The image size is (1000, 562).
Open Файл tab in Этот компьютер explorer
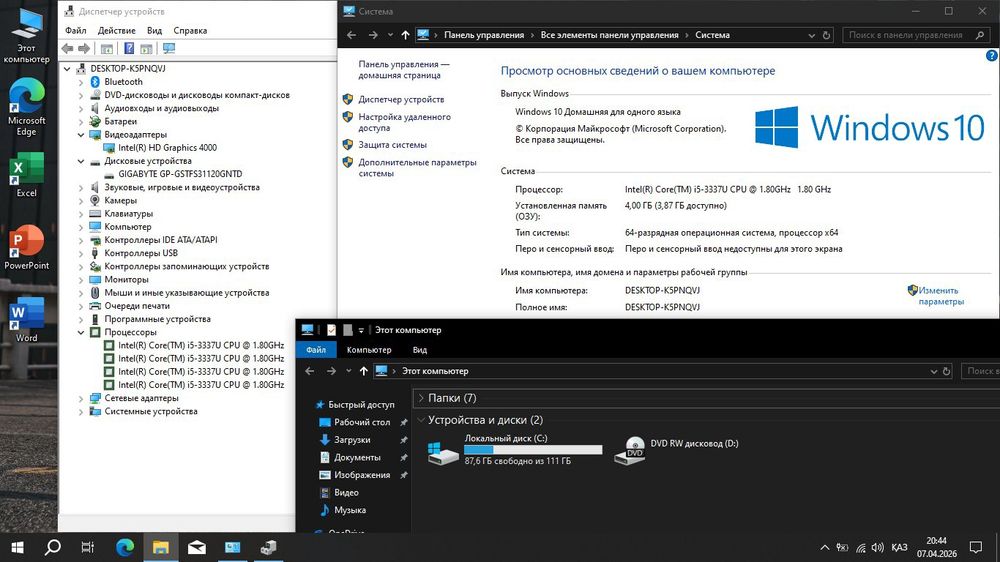[x=316, y=350]
